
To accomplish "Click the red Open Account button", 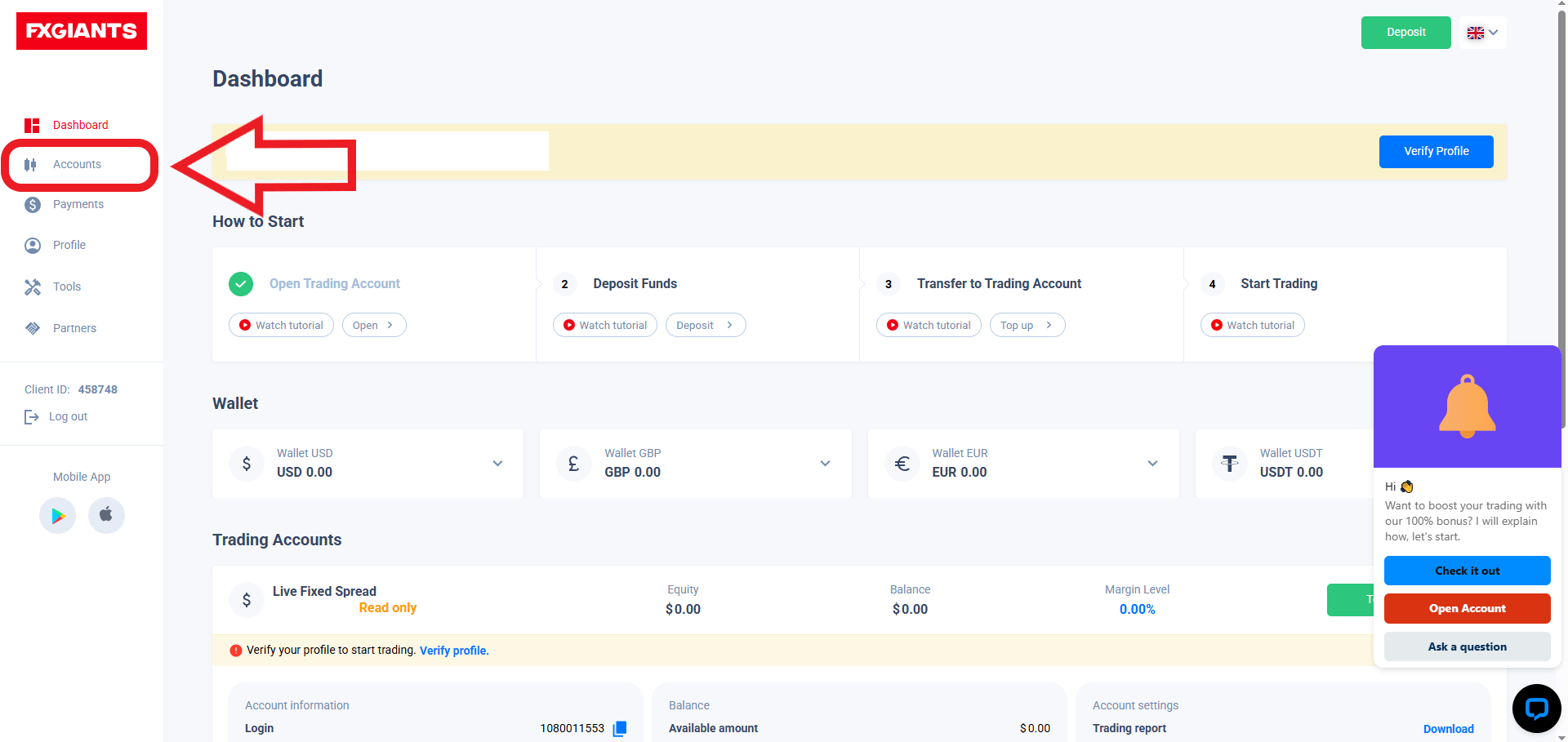I will (1468, 608).
